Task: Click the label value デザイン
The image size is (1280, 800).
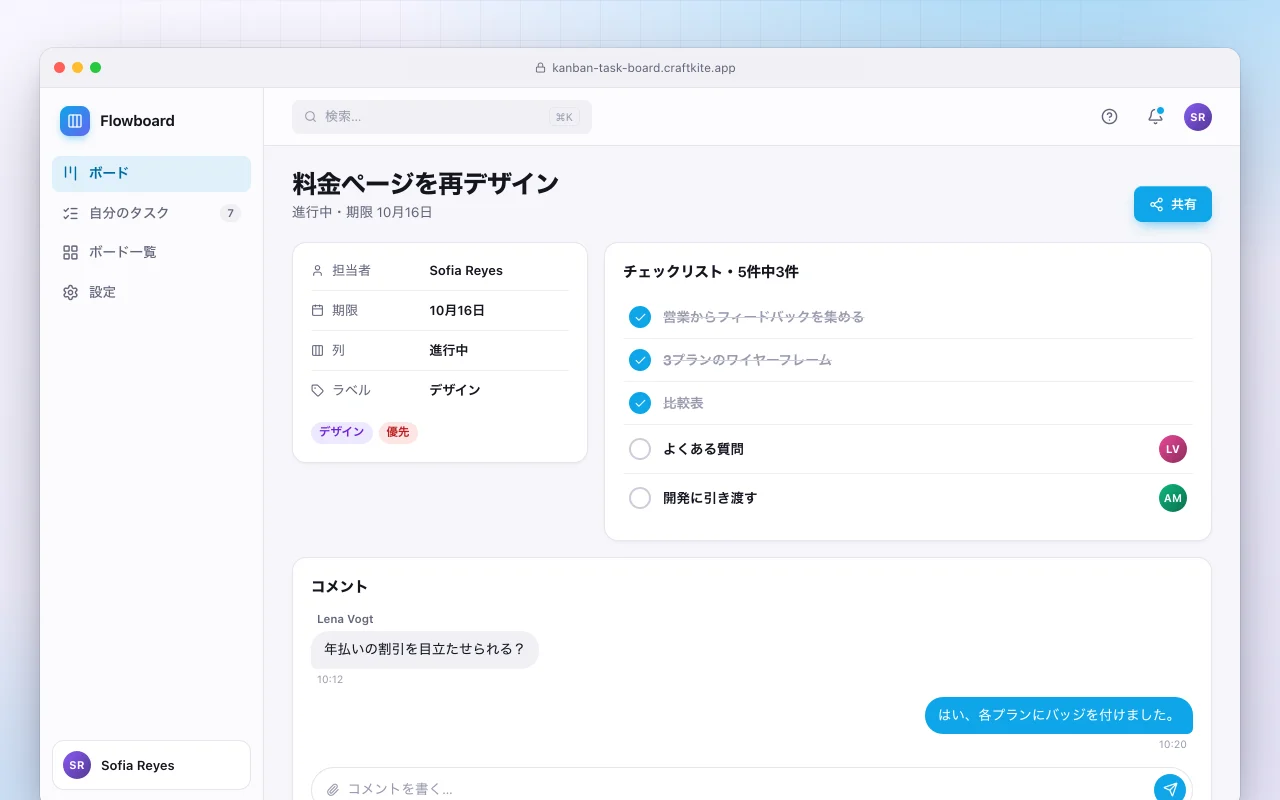Action: pos(455,391)
